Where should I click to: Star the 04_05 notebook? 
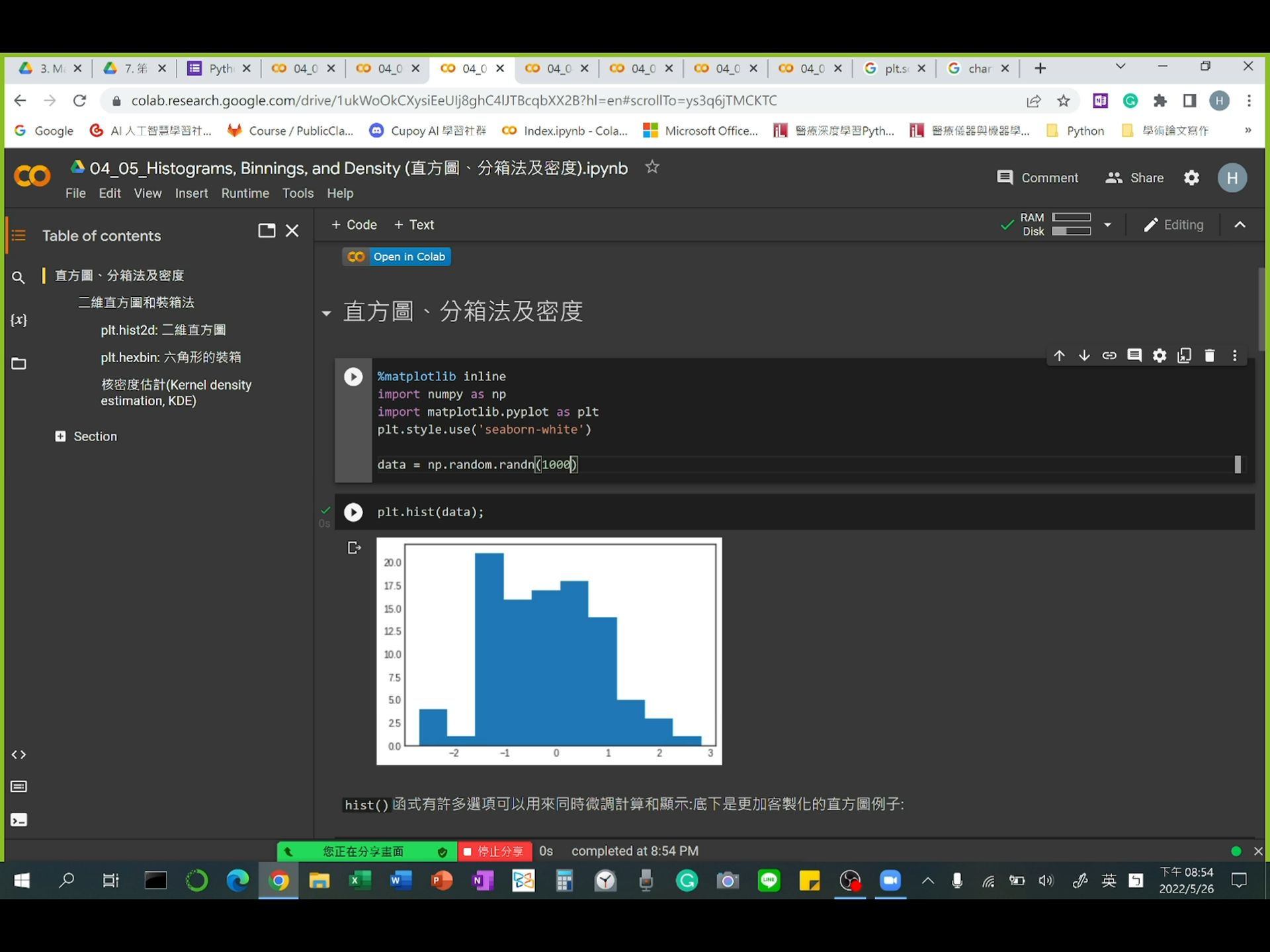(x=652, y=167)
